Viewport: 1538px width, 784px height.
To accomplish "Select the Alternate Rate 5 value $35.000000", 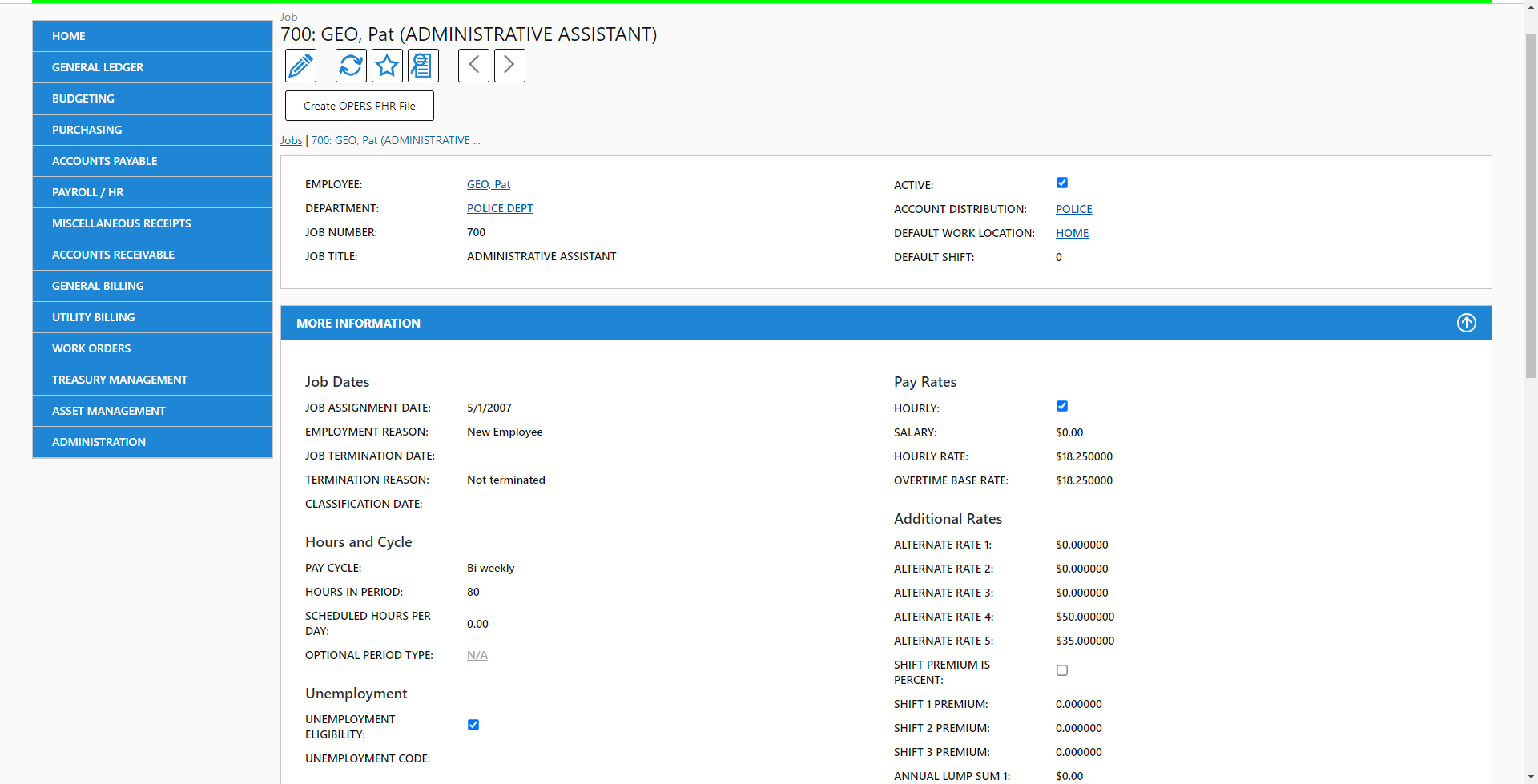I will tap(1085, 641).
